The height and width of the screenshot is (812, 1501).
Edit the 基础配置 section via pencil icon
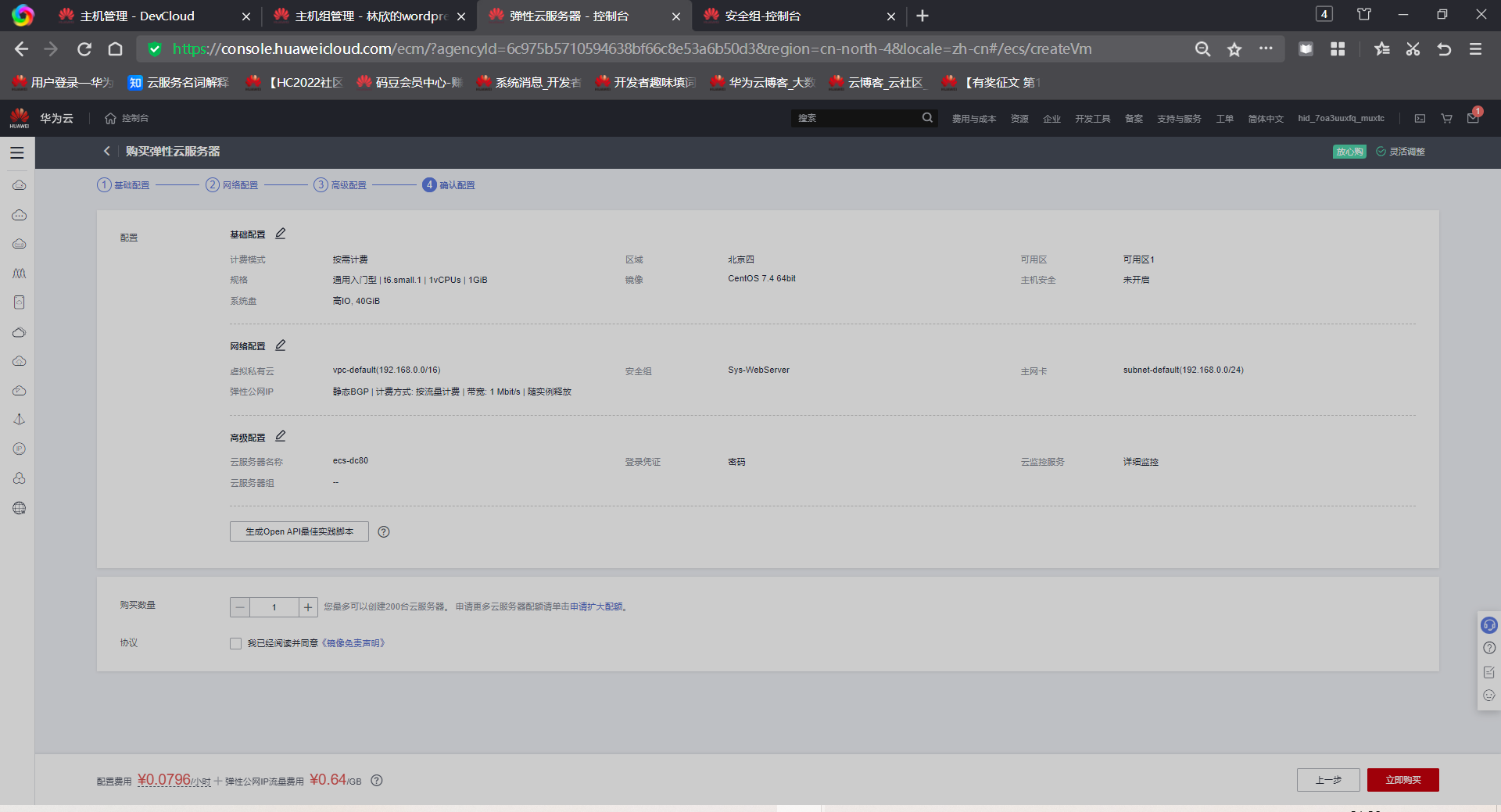point(281,234)
